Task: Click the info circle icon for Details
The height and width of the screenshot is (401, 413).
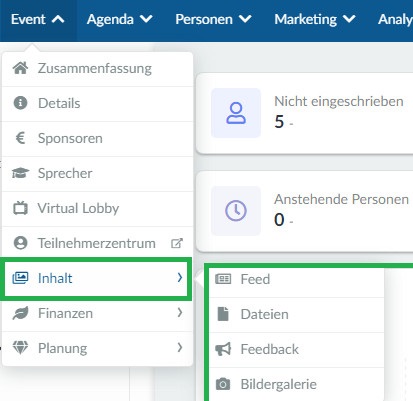Action: (x=20, y=103)
